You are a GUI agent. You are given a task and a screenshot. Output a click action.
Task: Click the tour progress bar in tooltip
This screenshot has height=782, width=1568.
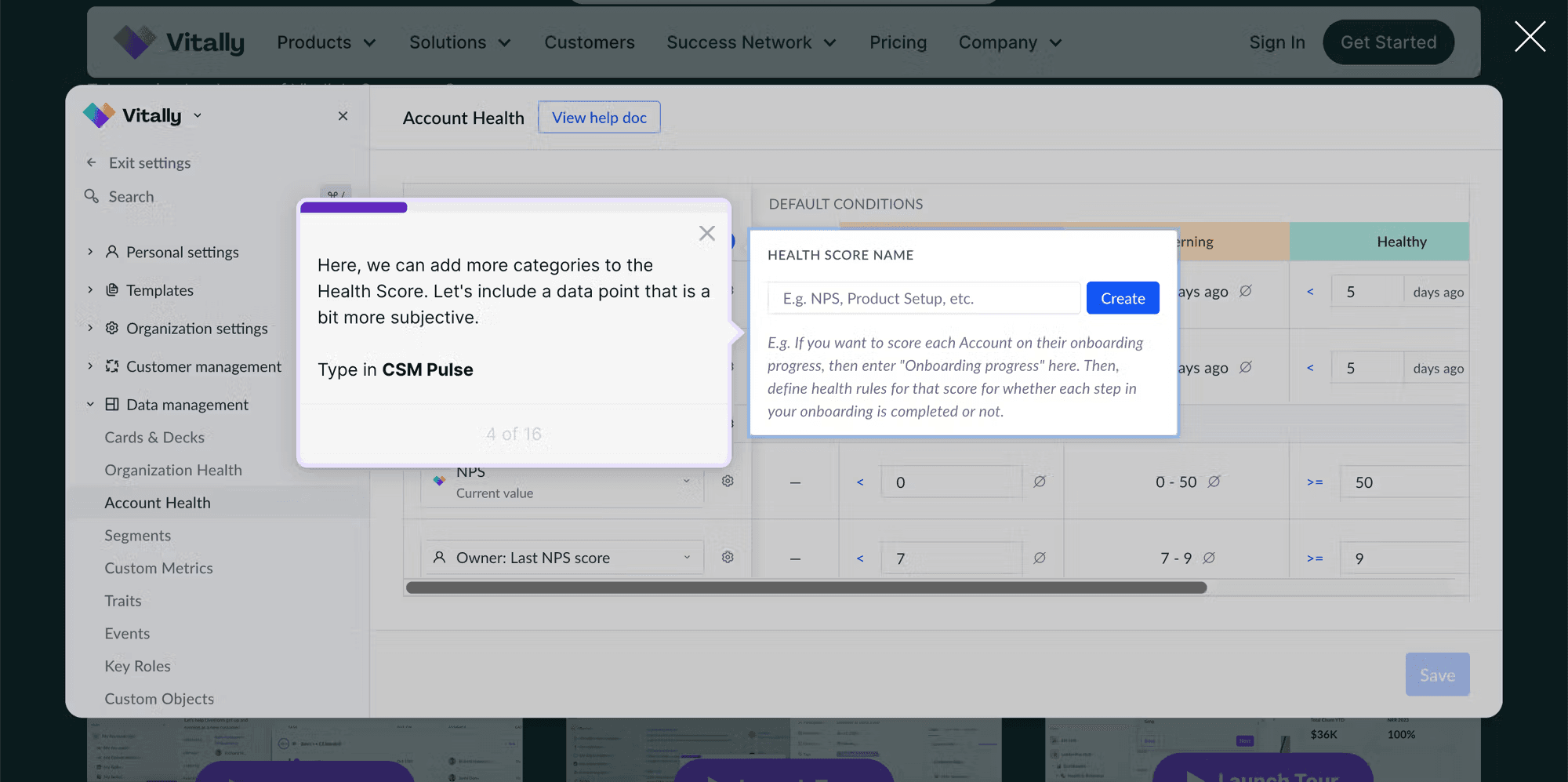coord(514,208)
